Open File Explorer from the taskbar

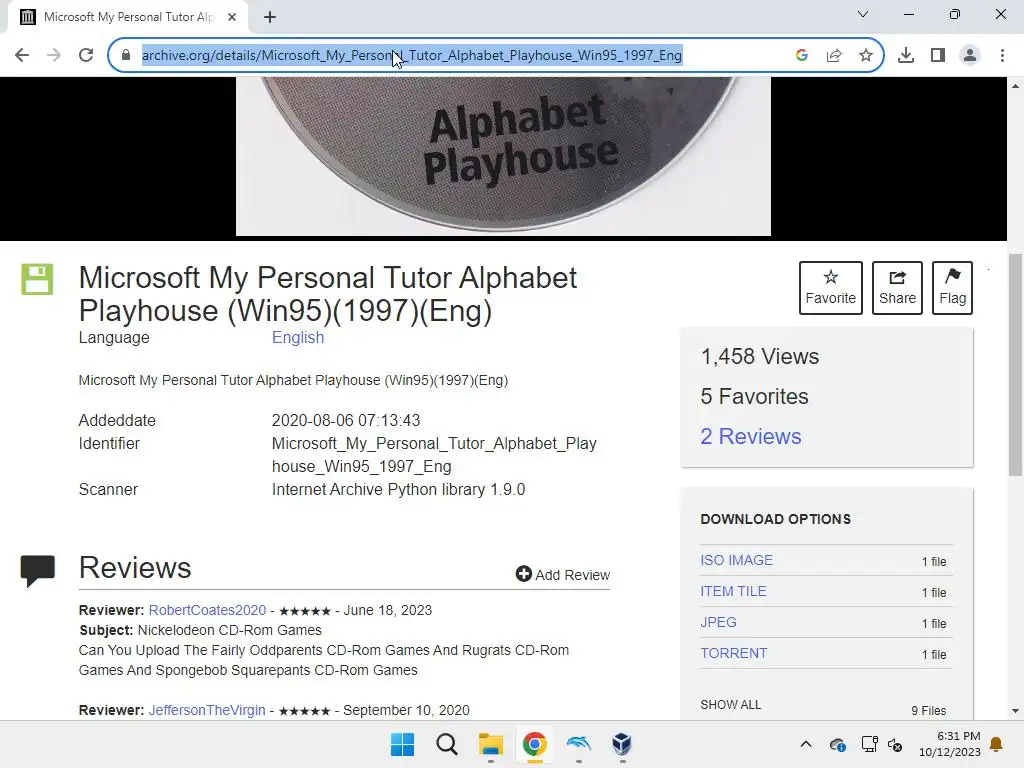pyautogui.click(x=490, y=744)
